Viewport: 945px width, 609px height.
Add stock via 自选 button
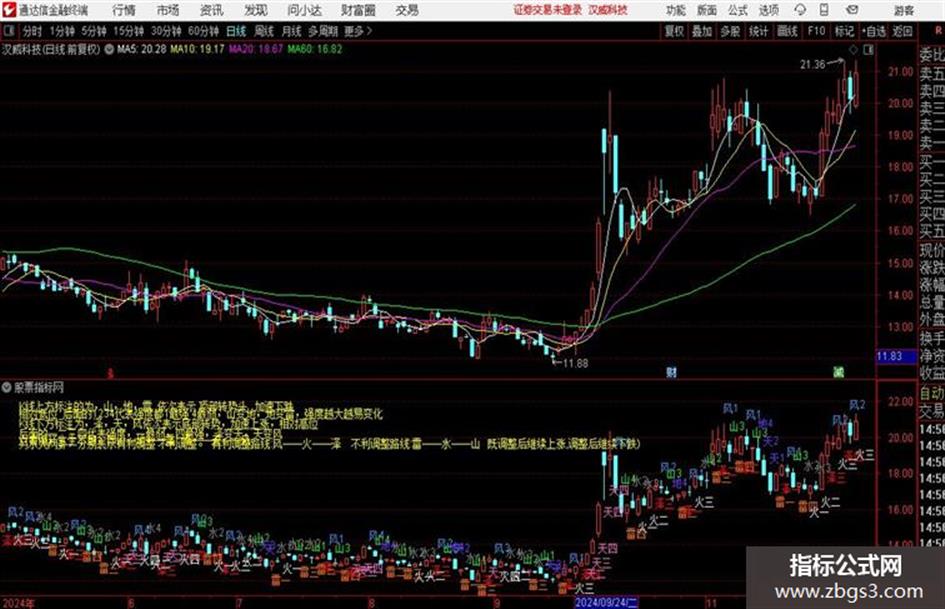[x=873, y=31]
